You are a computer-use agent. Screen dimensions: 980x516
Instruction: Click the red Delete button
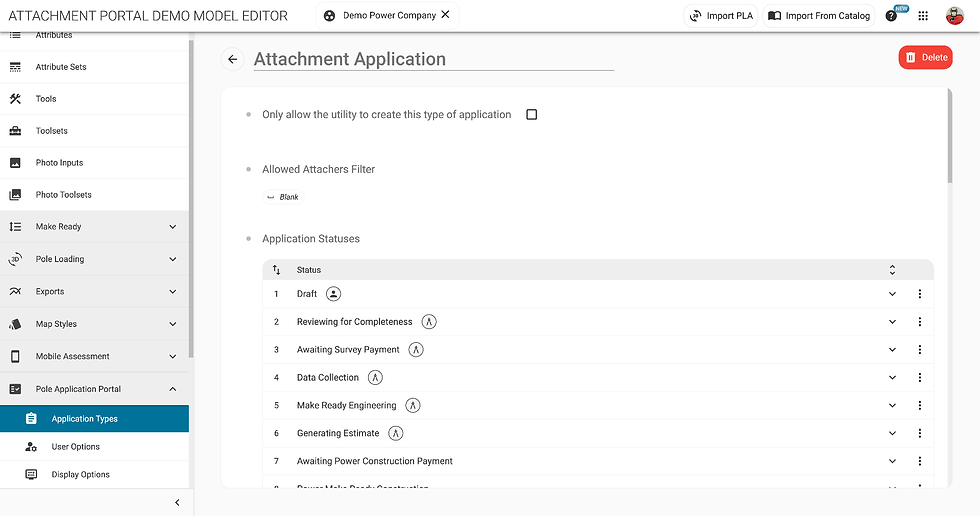(925, 58)
